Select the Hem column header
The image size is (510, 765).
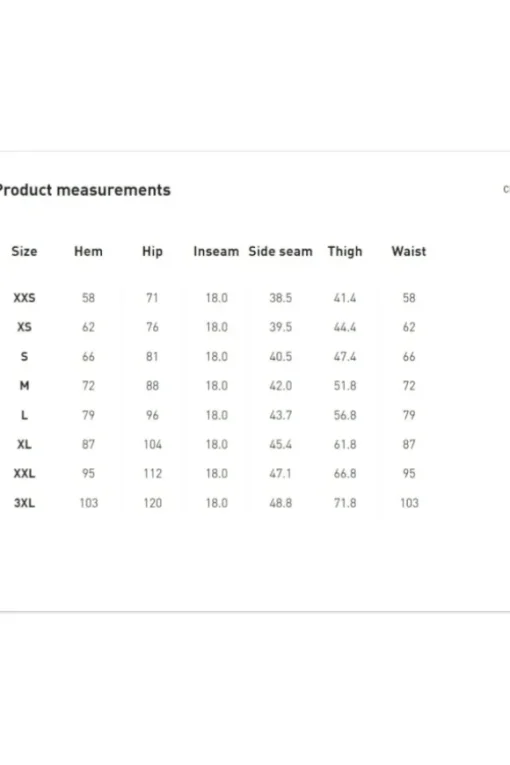click(x=88, y=251)
